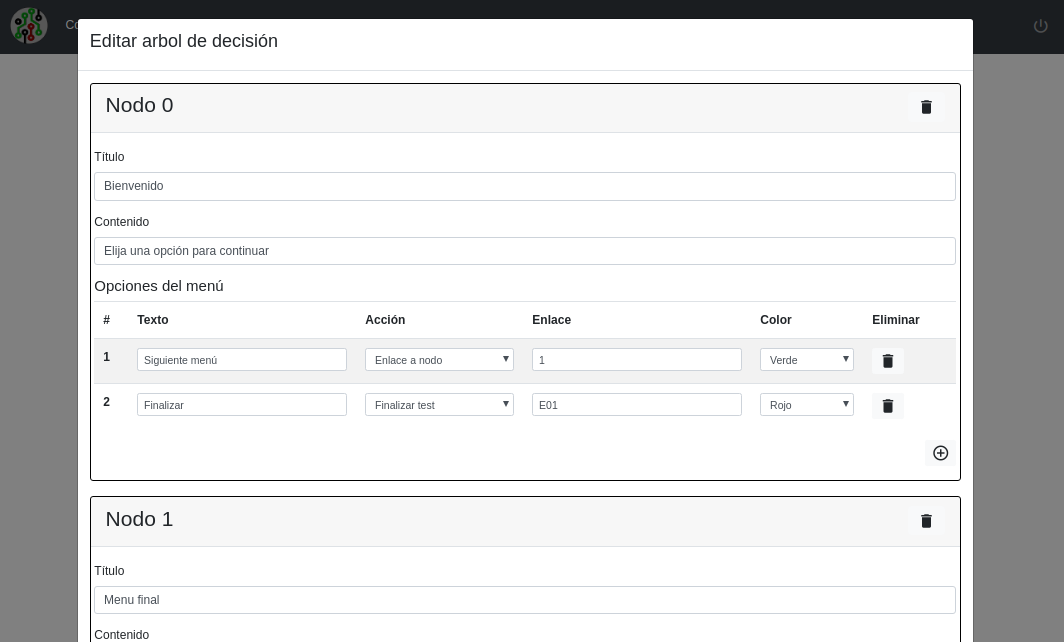The height and width of the screenshot is (642, 1064).
Task: Open the Acción dropdown showing Enlace a nodo
Action: [439, 360]
